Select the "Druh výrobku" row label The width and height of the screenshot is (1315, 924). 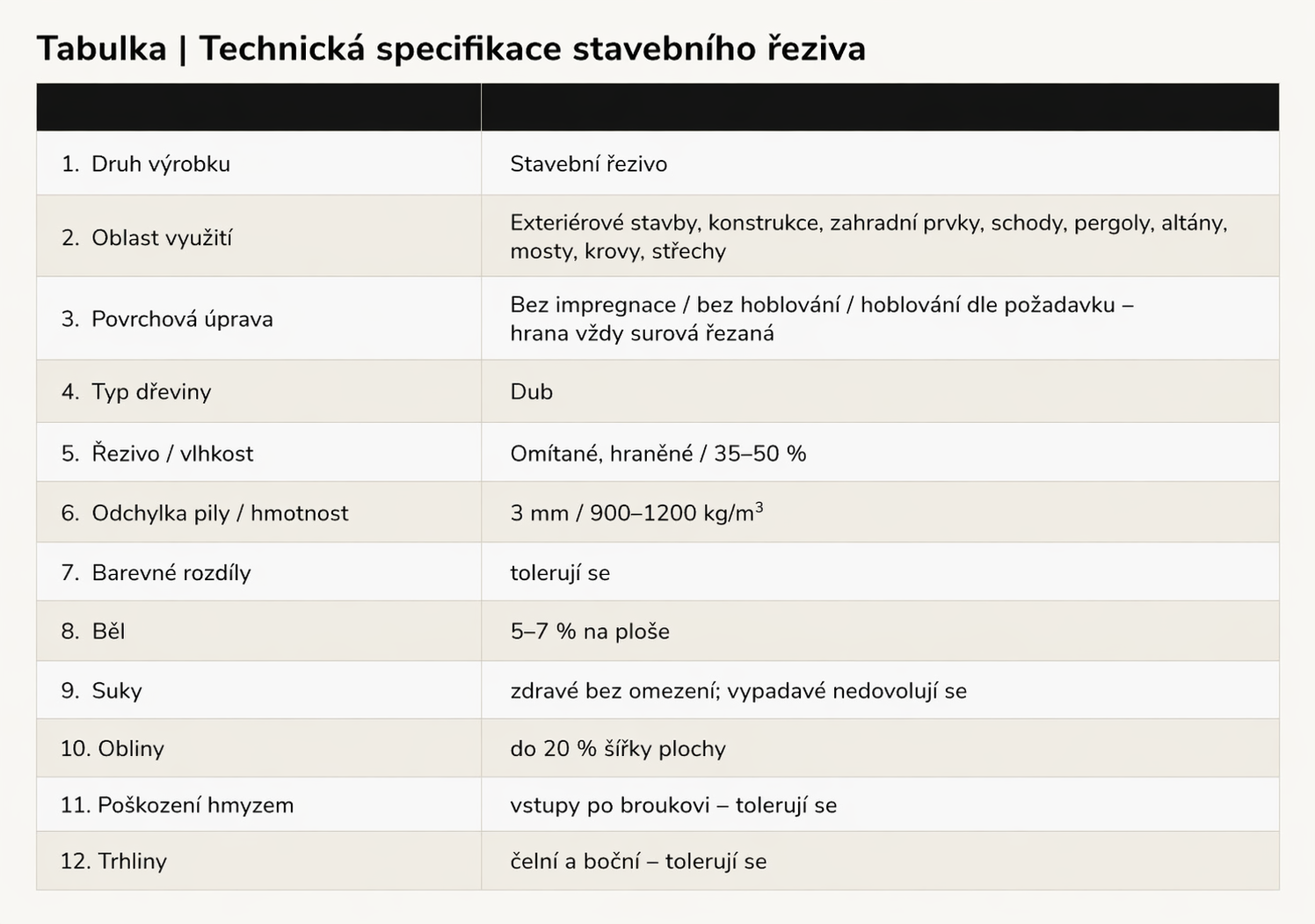(160, 164)
